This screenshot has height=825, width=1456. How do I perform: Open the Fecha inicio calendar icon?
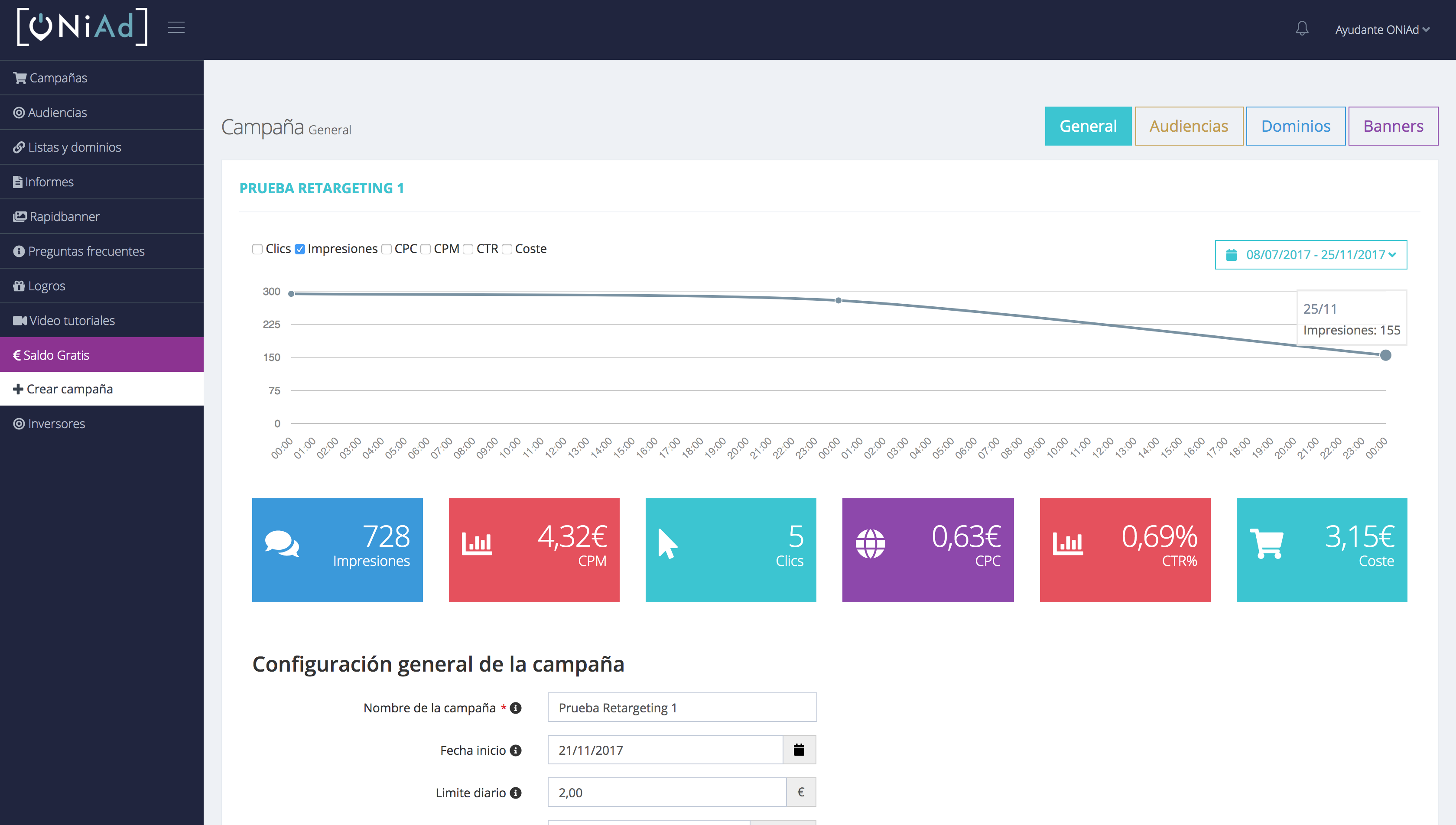[799, 750]
